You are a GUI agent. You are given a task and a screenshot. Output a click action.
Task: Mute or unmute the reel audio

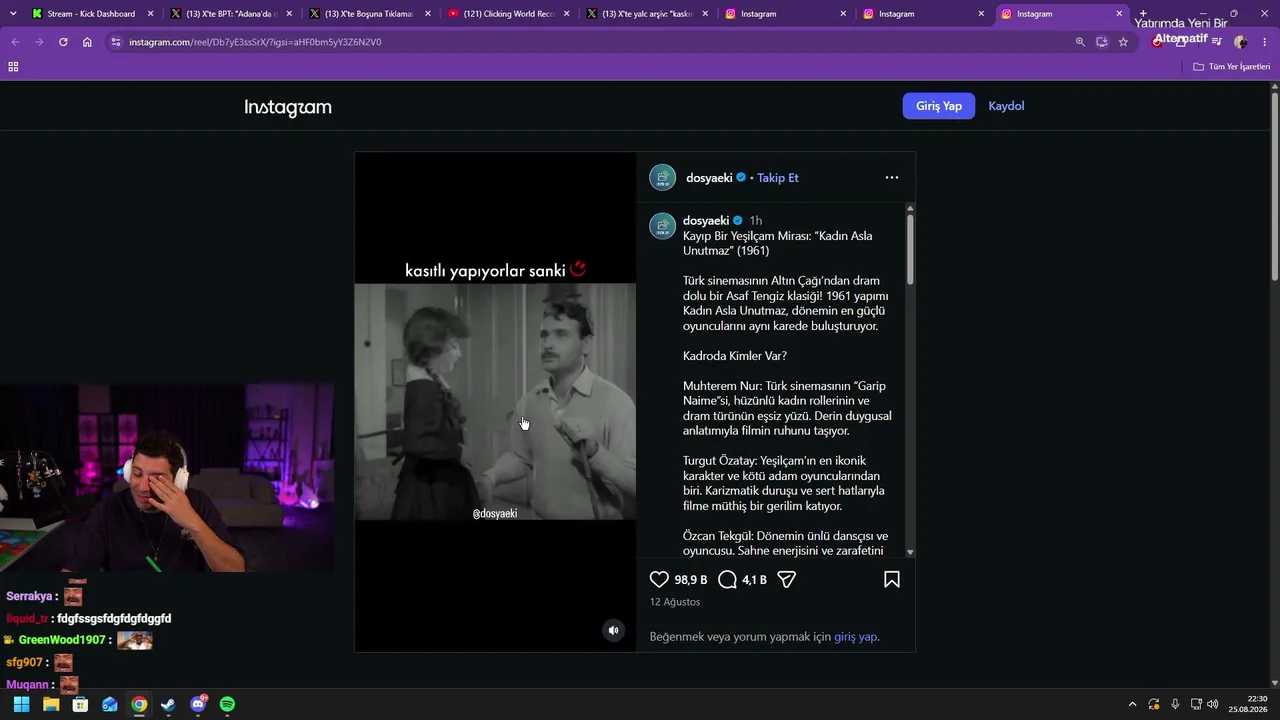coord(614,630)
